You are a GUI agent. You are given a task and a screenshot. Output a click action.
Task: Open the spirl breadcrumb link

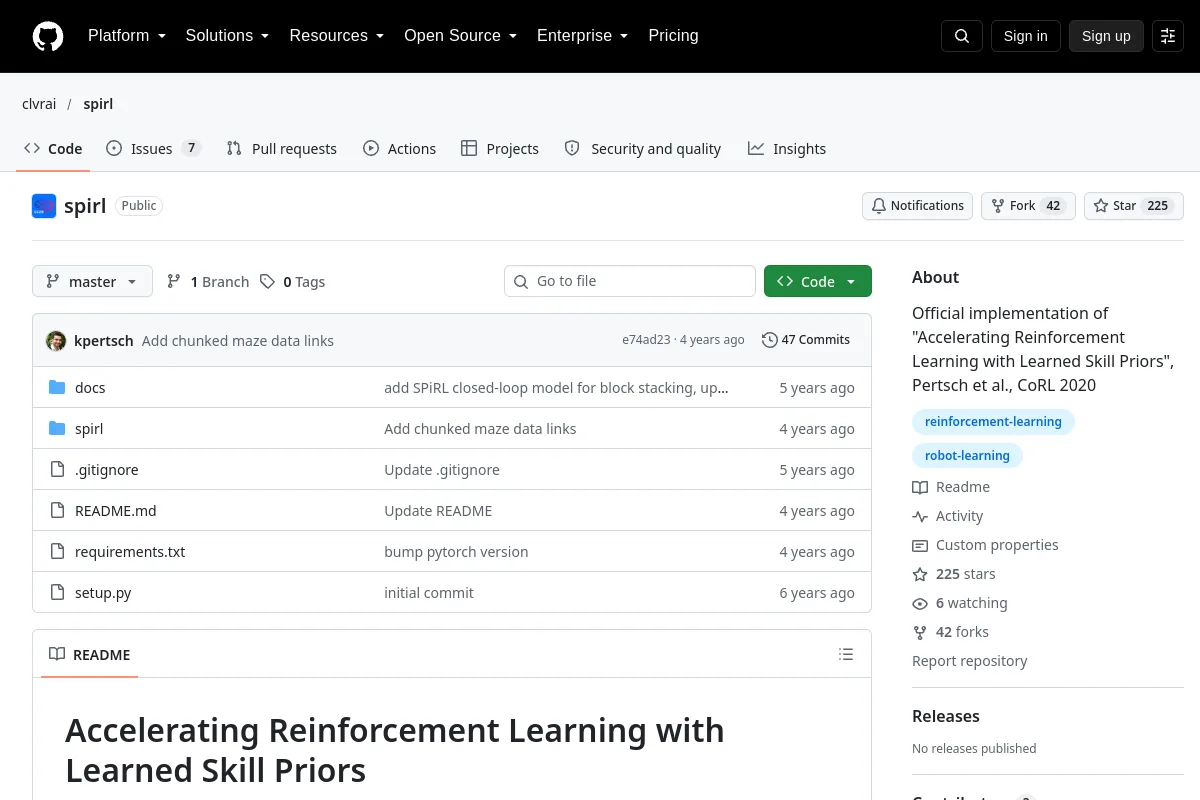(x=98, y=104)
